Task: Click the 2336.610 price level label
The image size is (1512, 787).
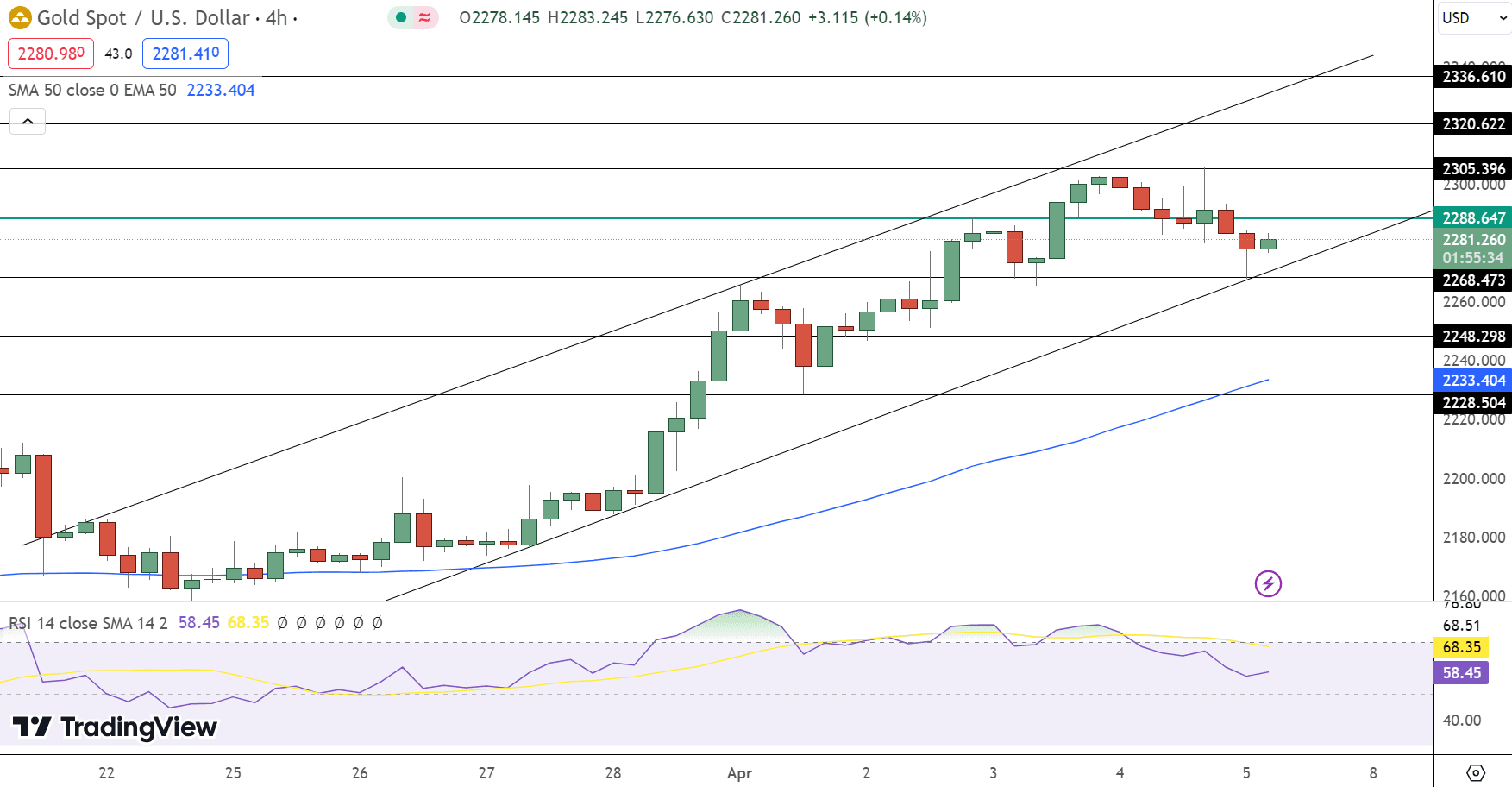Action: (1473, 77)
